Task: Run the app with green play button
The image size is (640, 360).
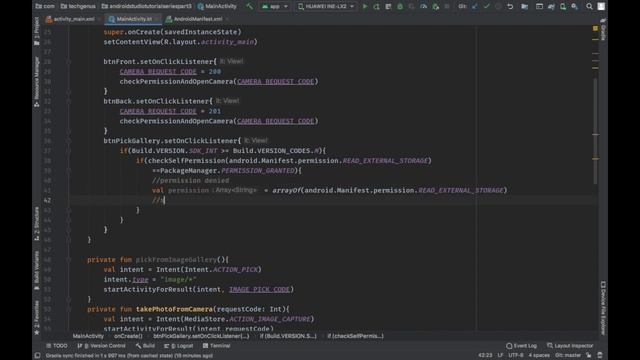Action: click(x=365, y=7)
